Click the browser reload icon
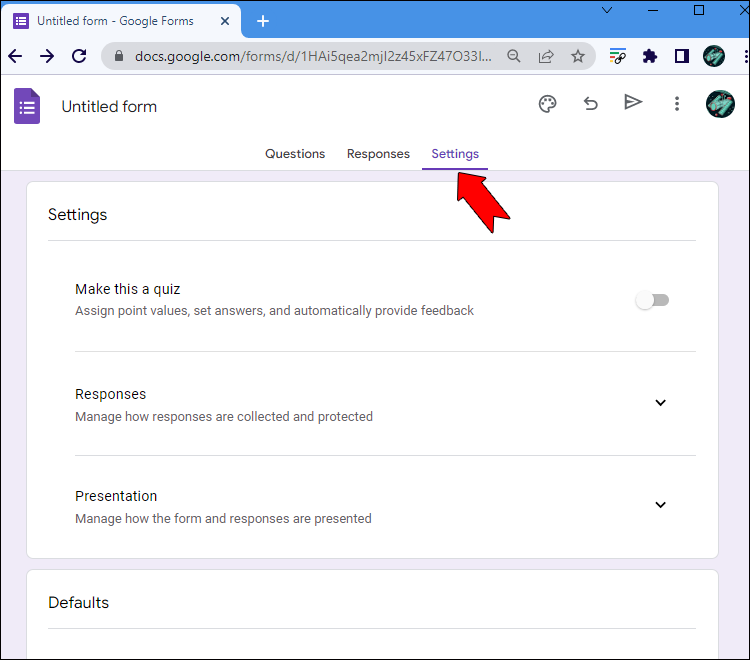Image resolution: width=750 pixels, height=660 pixels. [x=79, y=57]
